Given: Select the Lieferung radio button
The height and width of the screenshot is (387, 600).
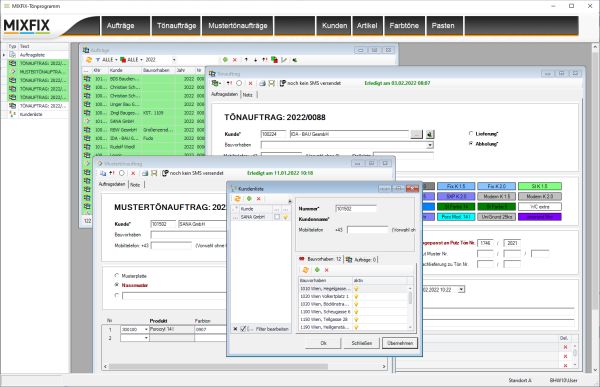Looking at the screenshot, I should pyautogui.click(x=471, y=134).
